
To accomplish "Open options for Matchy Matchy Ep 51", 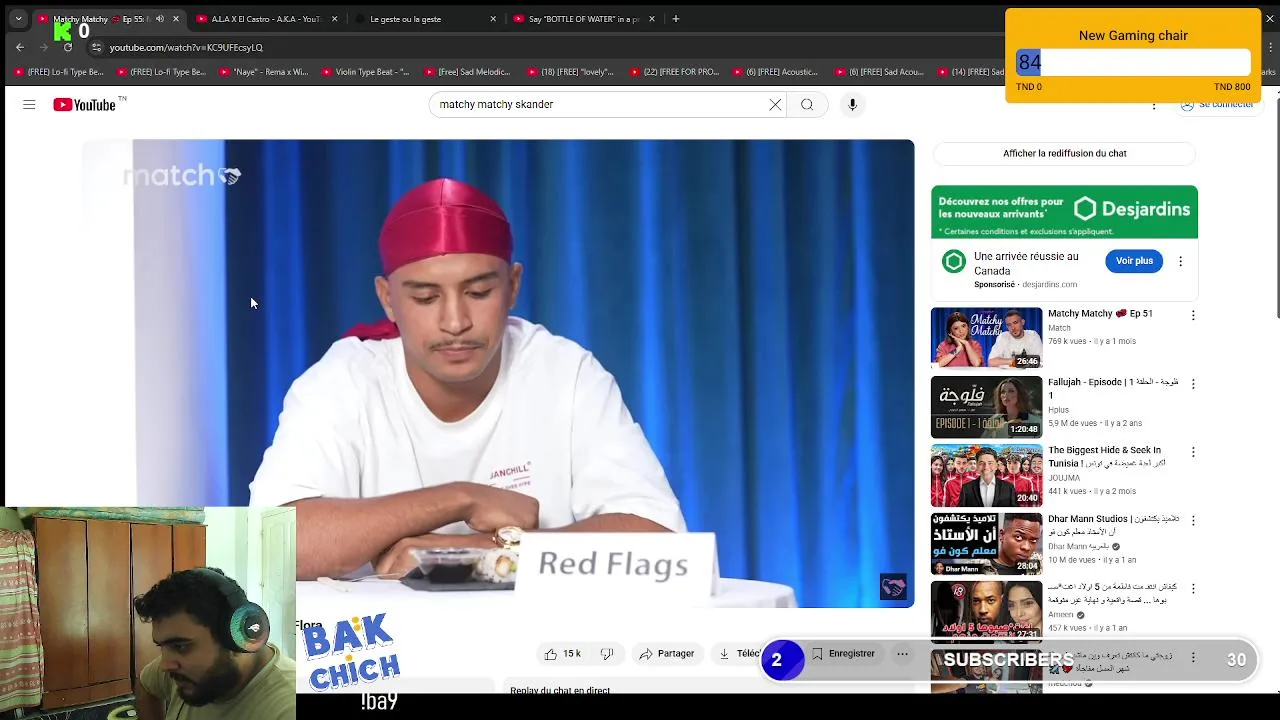I will tap(1192, 315).
